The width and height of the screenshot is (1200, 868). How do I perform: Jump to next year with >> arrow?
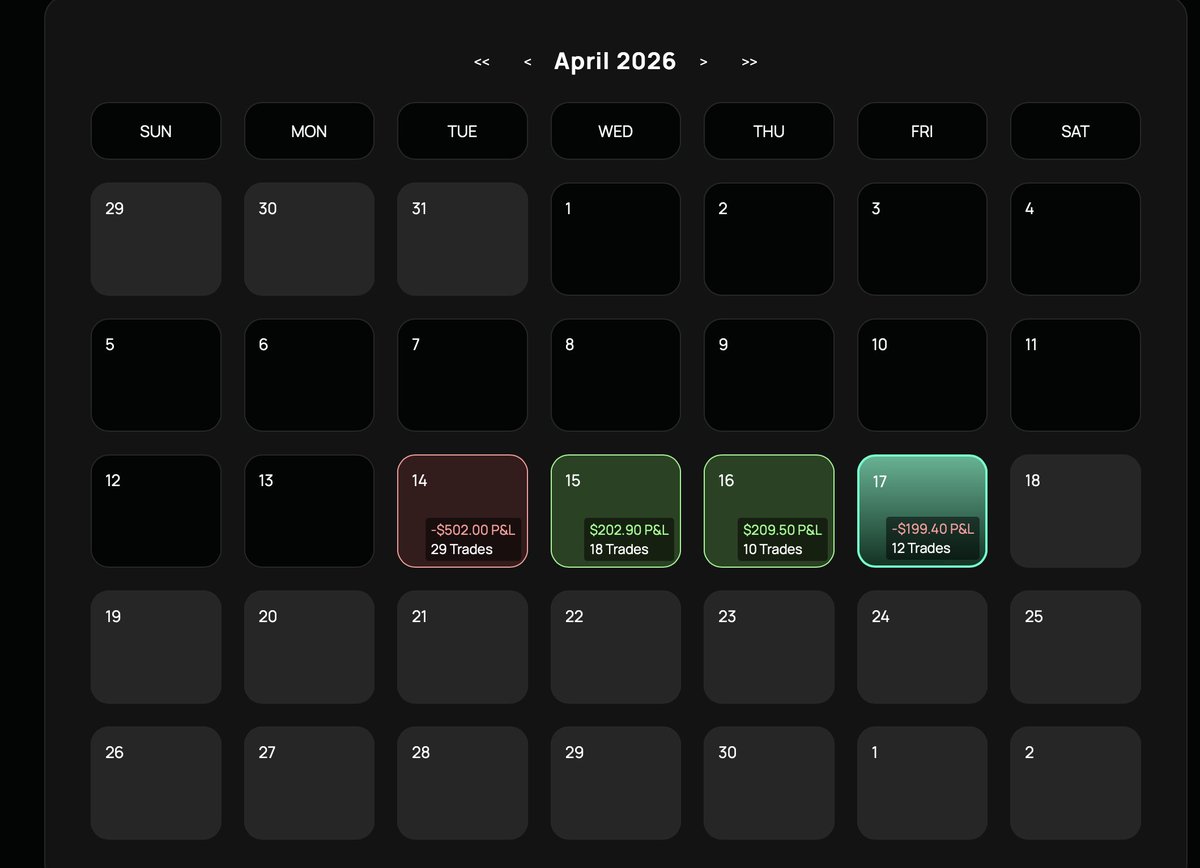point(750,62)
